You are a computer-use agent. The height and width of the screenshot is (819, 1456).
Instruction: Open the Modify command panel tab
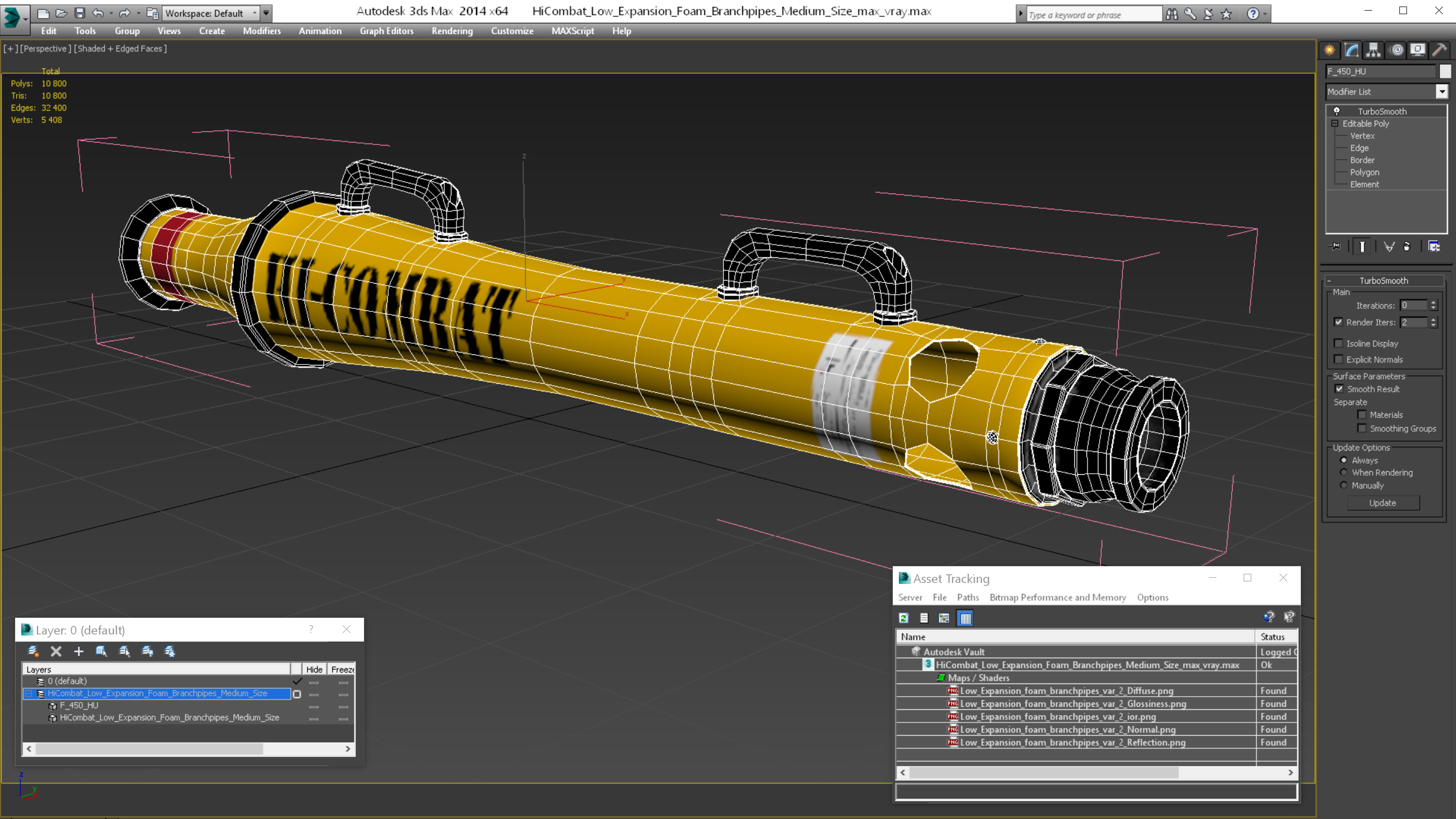(x=1351, y=51)
